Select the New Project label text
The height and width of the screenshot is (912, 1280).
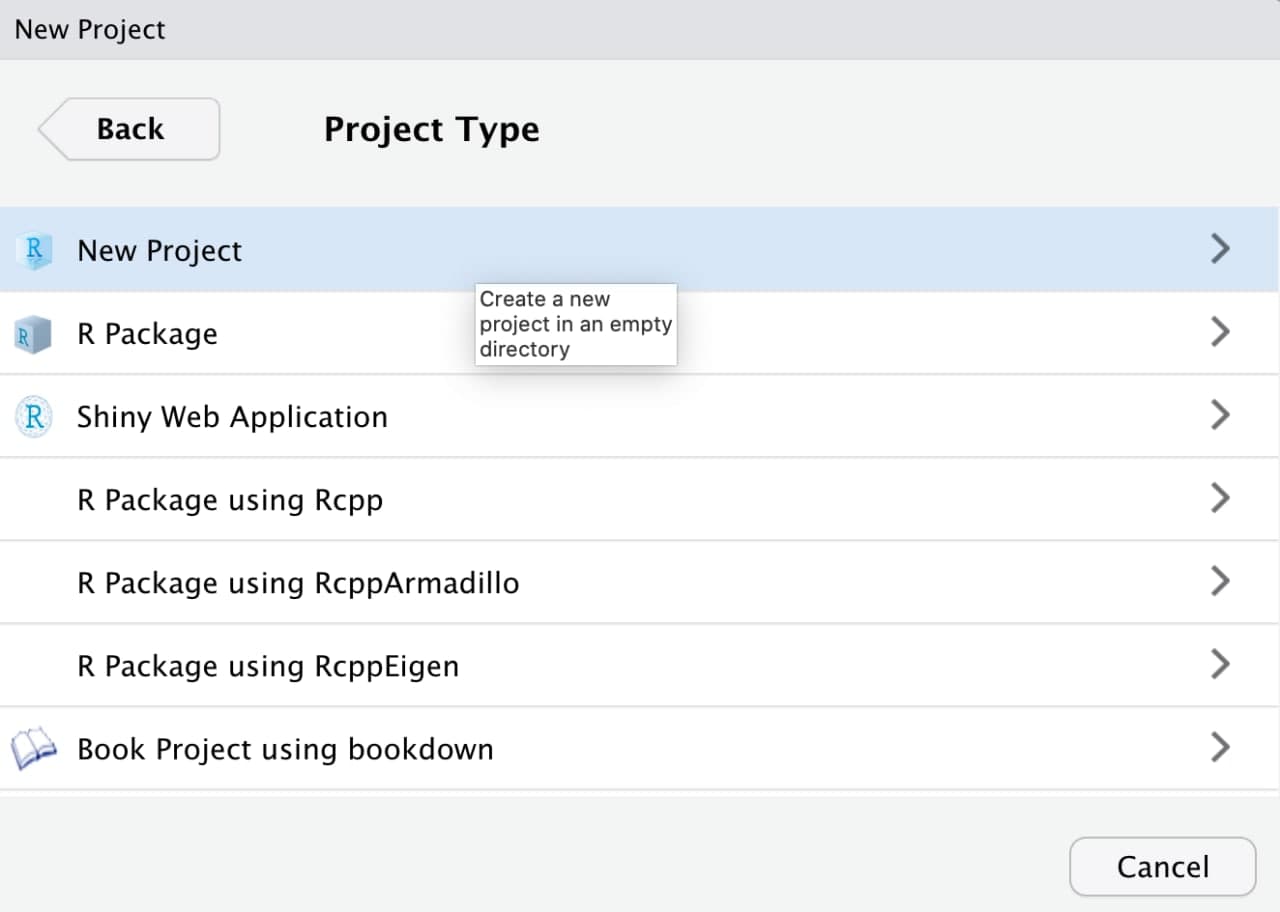(159, 251)
